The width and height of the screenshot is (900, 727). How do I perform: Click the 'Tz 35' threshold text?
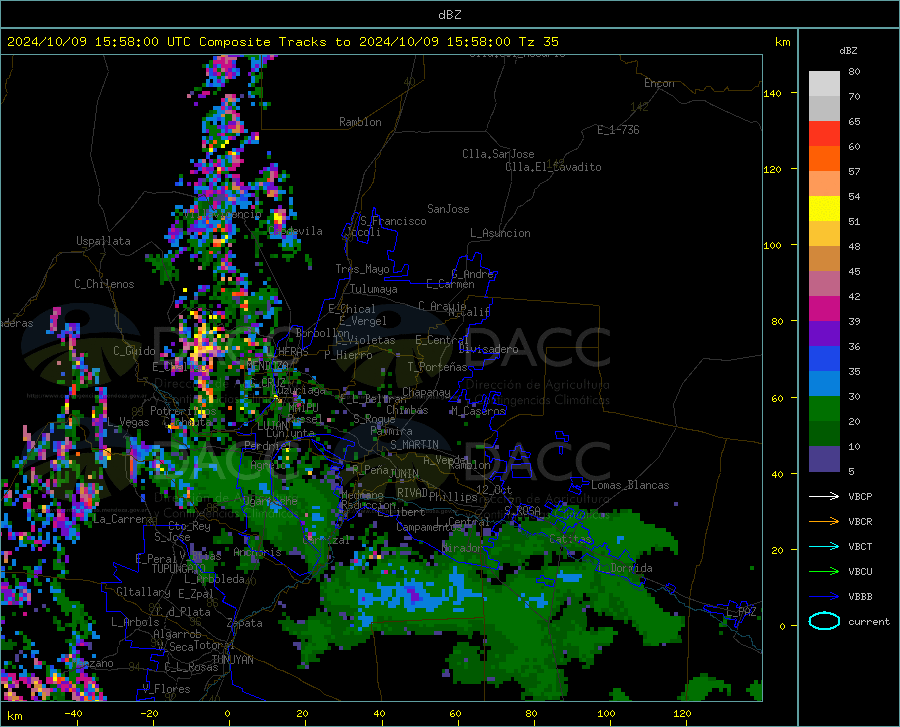click(x=538, y=42)
